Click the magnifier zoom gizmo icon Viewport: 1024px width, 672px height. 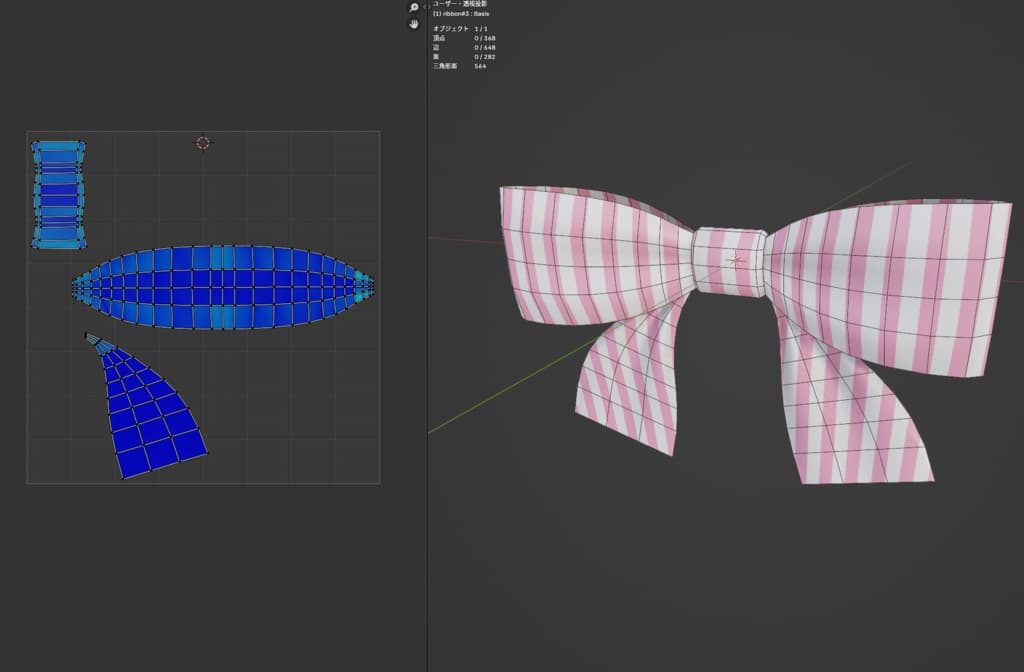click(414, 7)
